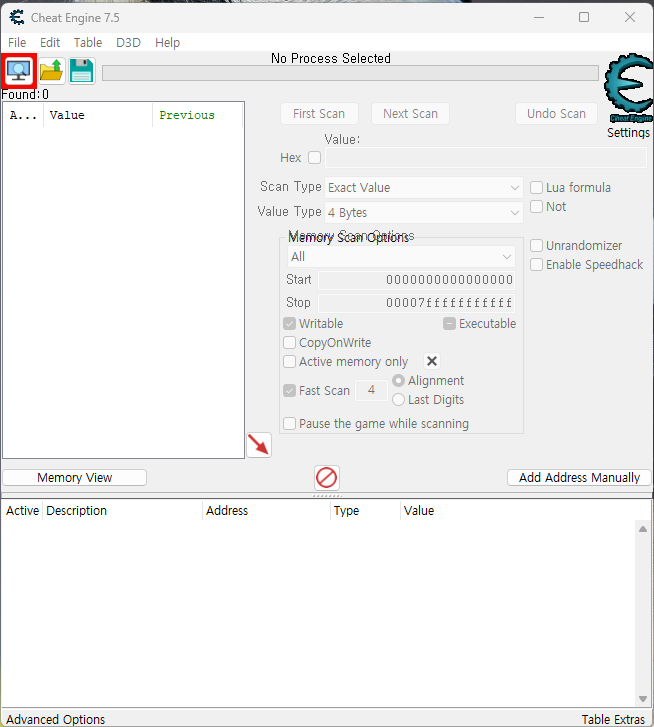
Task: Click the Start address field
Action: coord(416,280)
